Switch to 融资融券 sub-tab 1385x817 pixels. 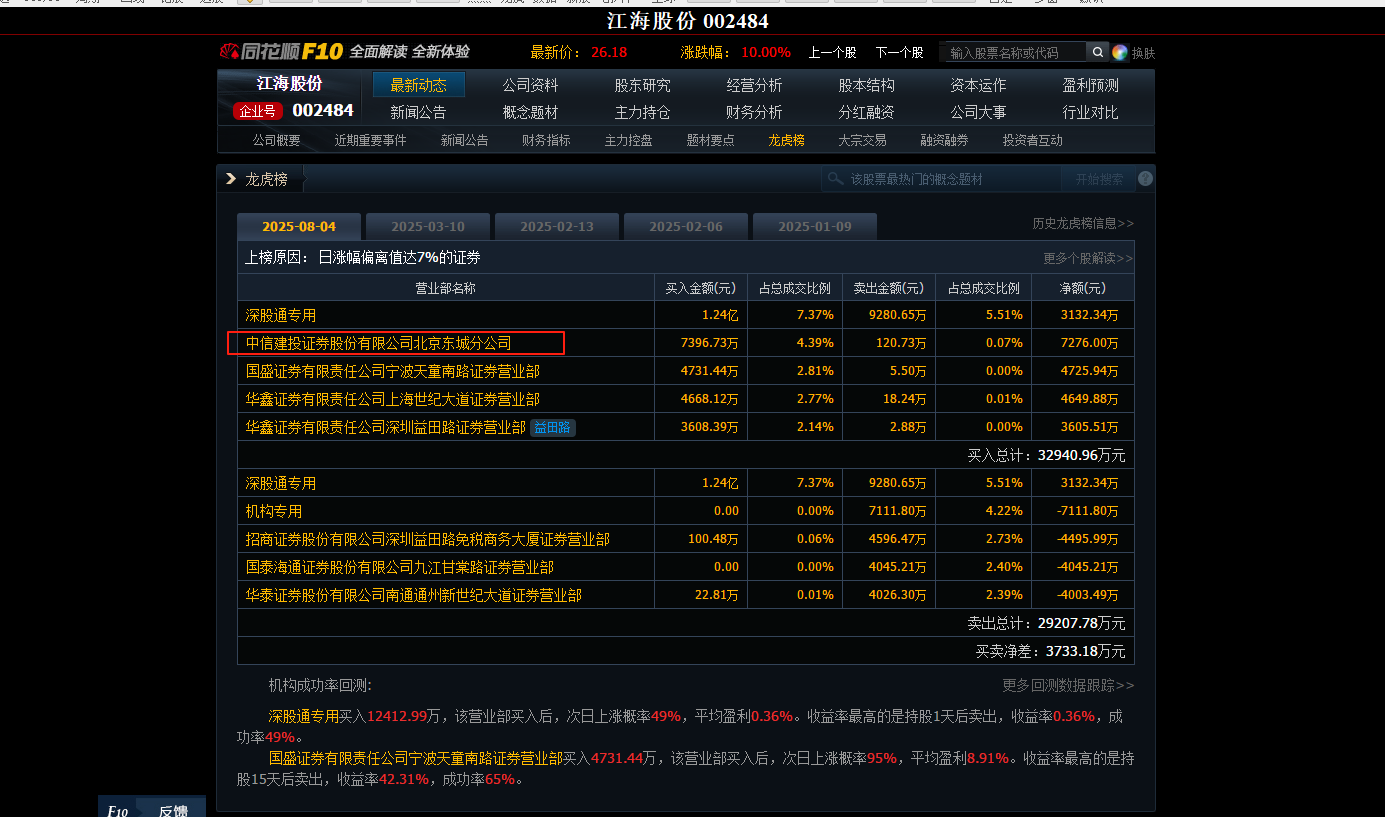click(945, 140)
